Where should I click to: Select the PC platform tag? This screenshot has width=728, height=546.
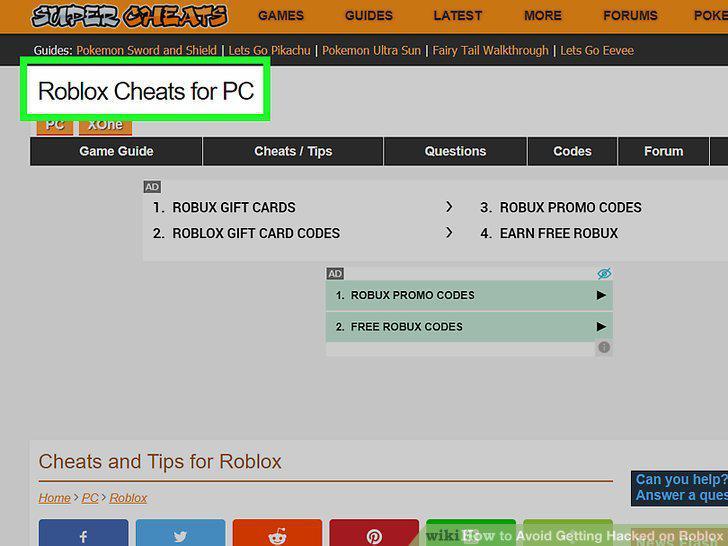click(55, 127)
